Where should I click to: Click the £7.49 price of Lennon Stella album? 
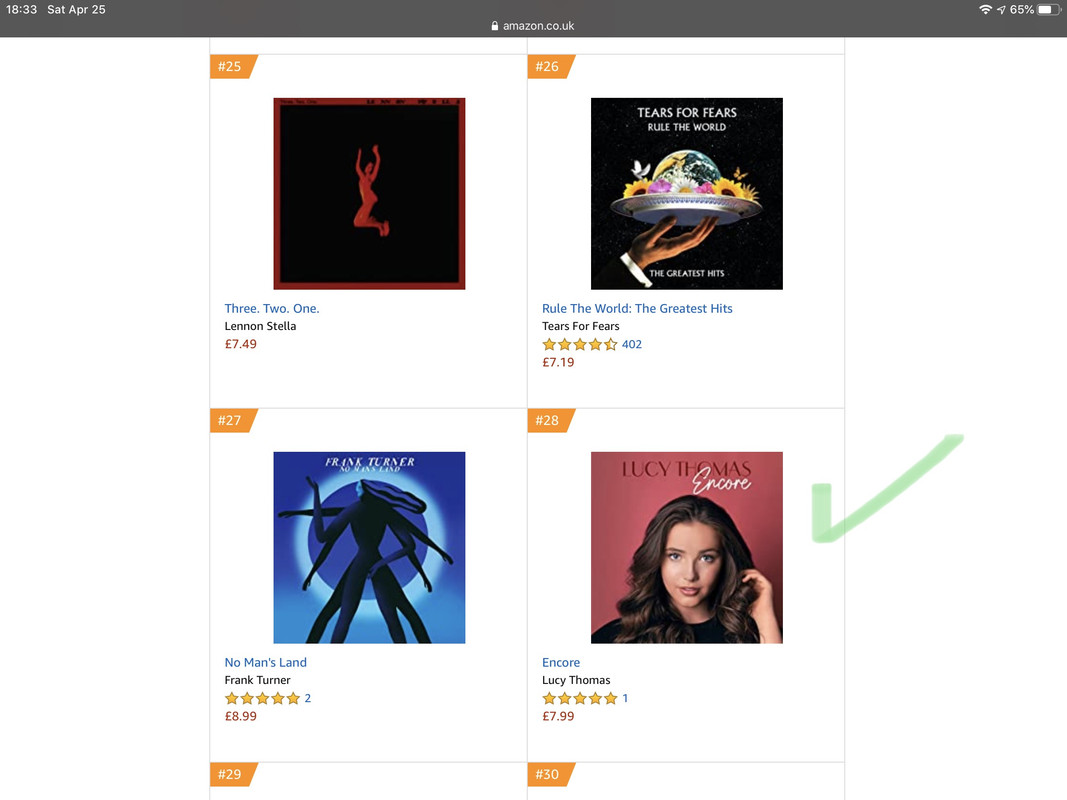240,344
